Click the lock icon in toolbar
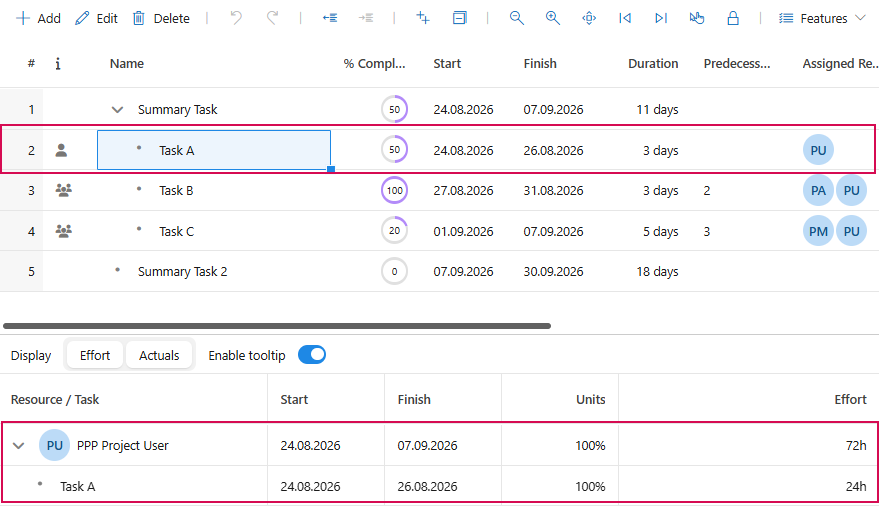 [733, 19]
